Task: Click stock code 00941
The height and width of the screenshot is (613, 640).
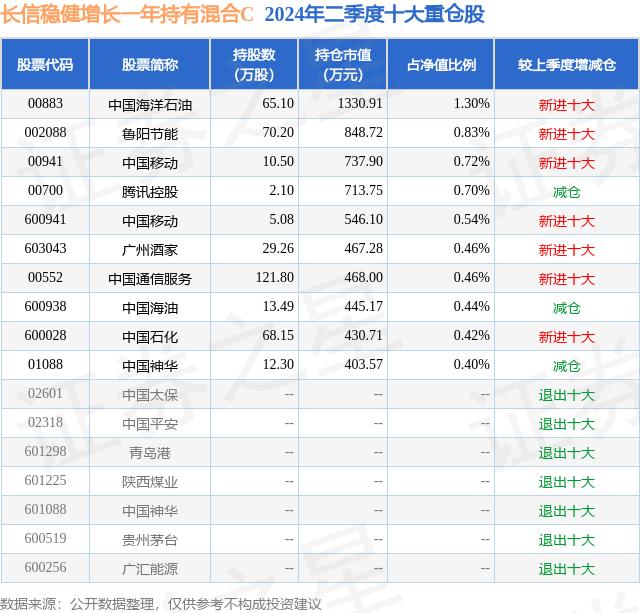Action: (x=45, y=162)
